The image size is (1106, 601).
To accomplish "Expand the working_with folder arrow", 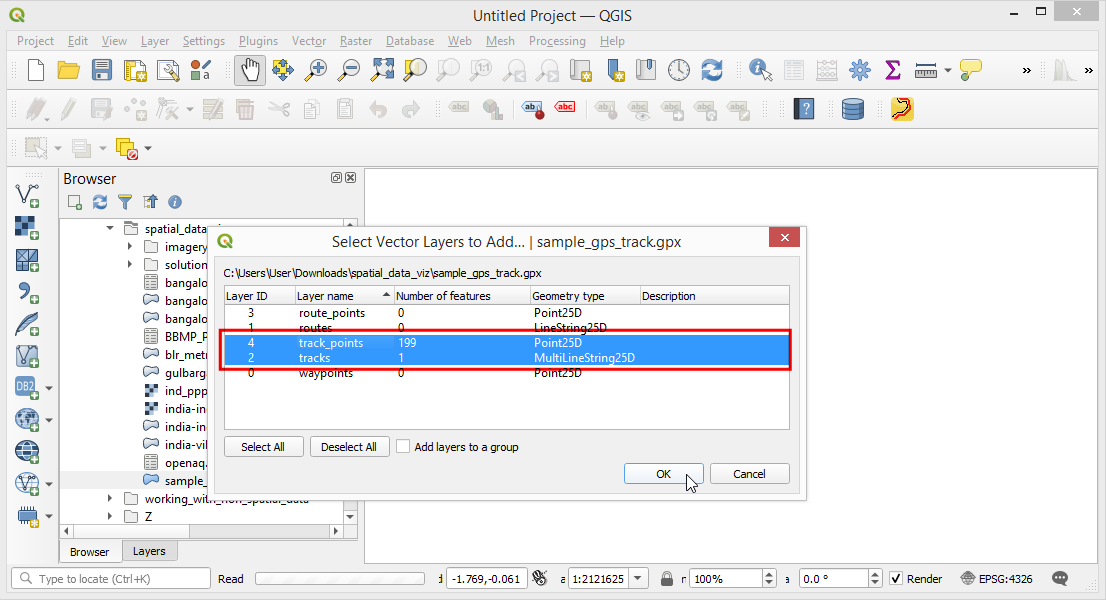I will 110,499.
